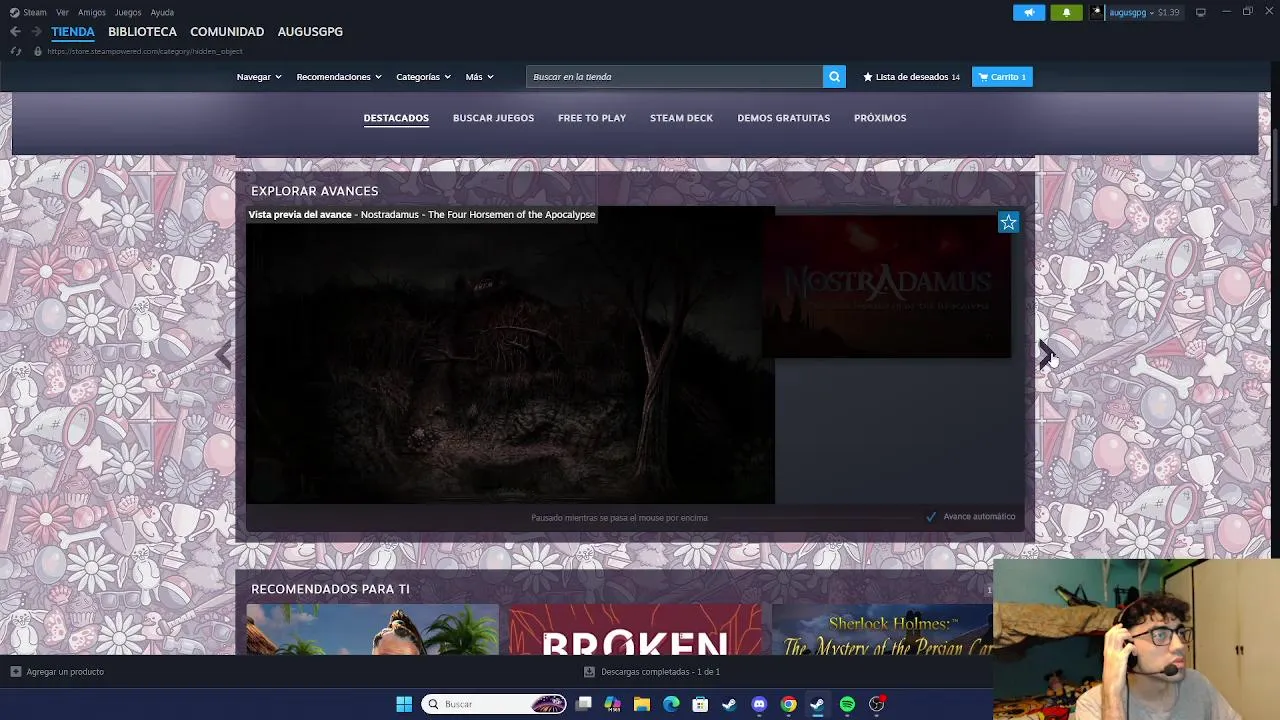Show previous preview with left carousel arrow
1280x720 pixels.
225,354
